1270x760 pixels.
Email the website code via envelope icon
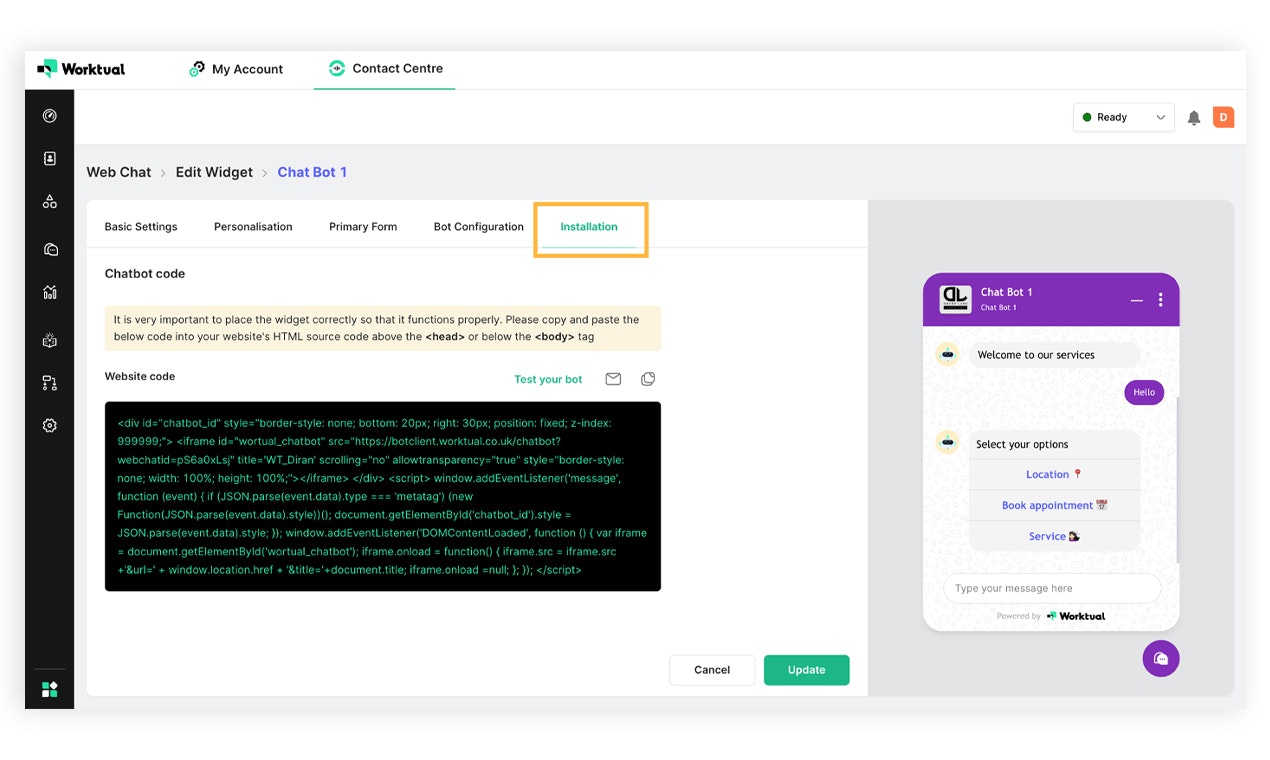click(x=613, y=379)
